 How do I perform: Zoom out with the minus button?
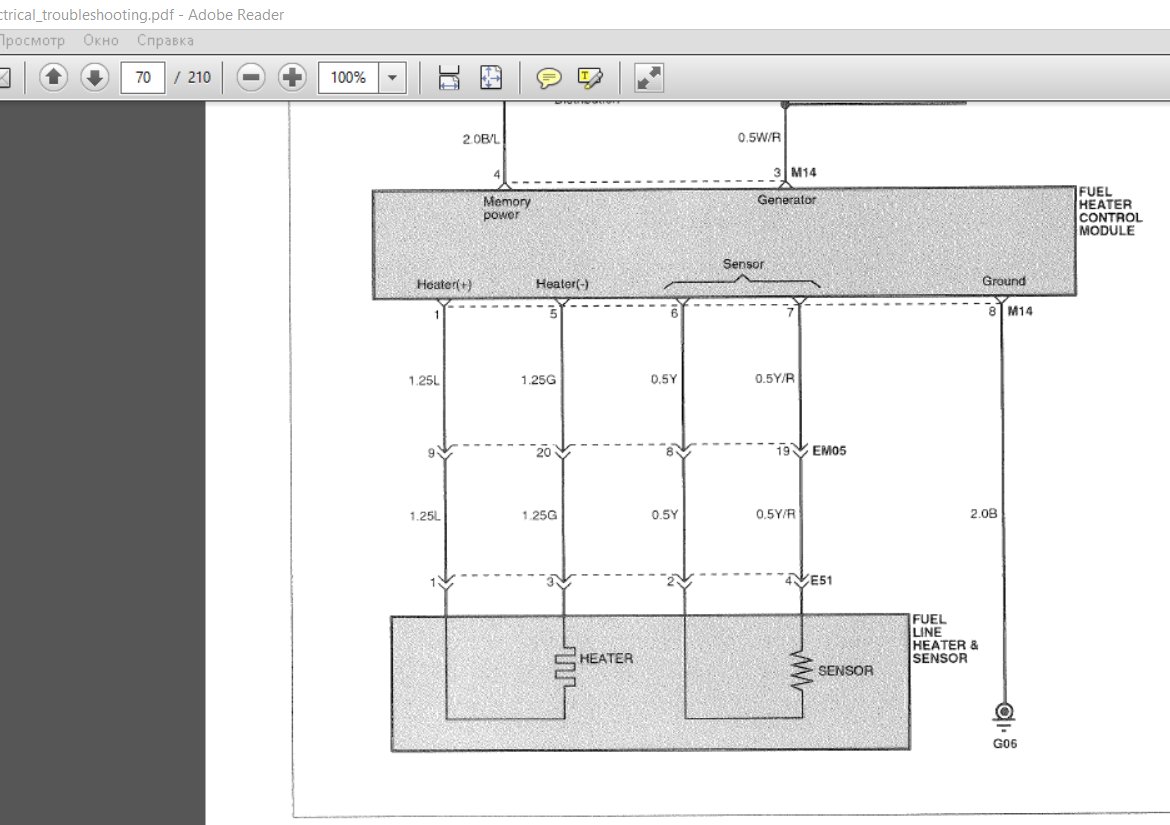point(251,78)
